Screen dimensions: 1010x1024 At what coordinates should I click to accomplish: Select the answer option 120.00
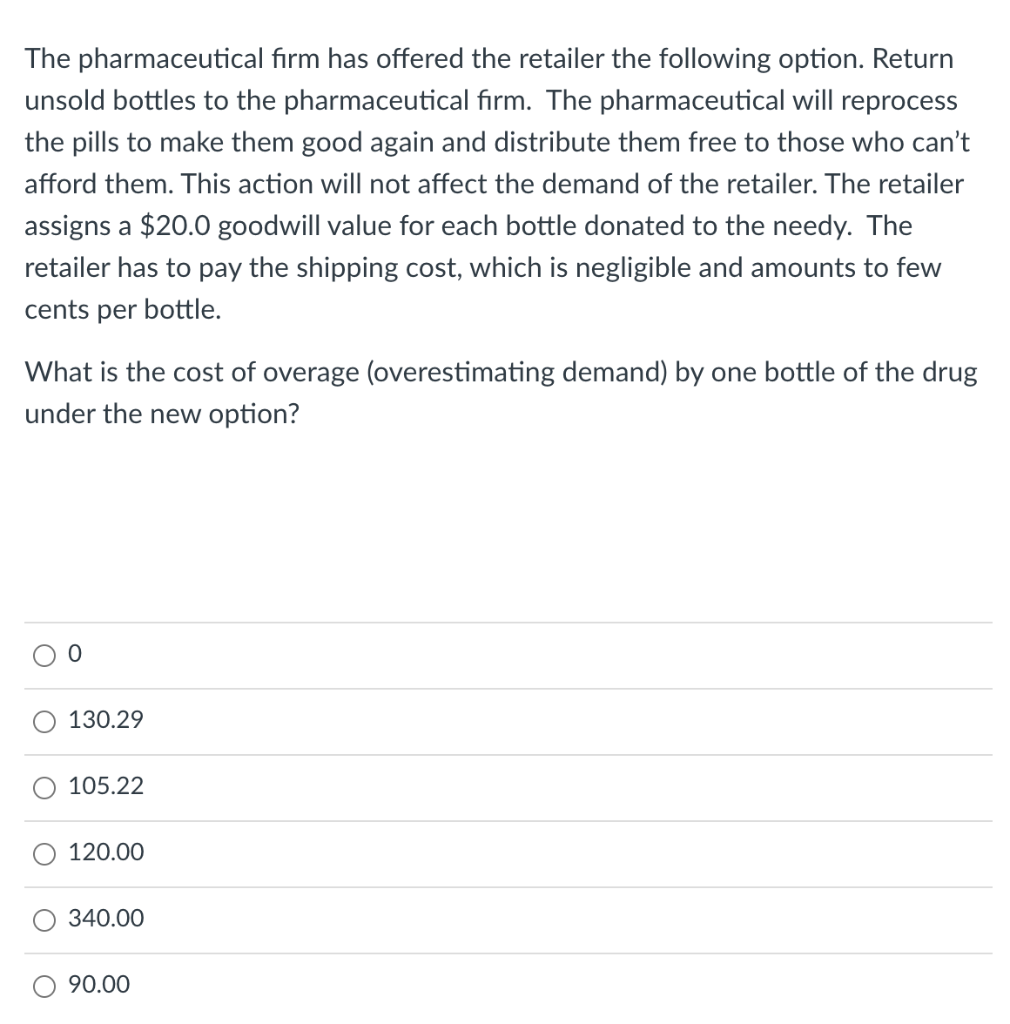[x=42, y=854]
